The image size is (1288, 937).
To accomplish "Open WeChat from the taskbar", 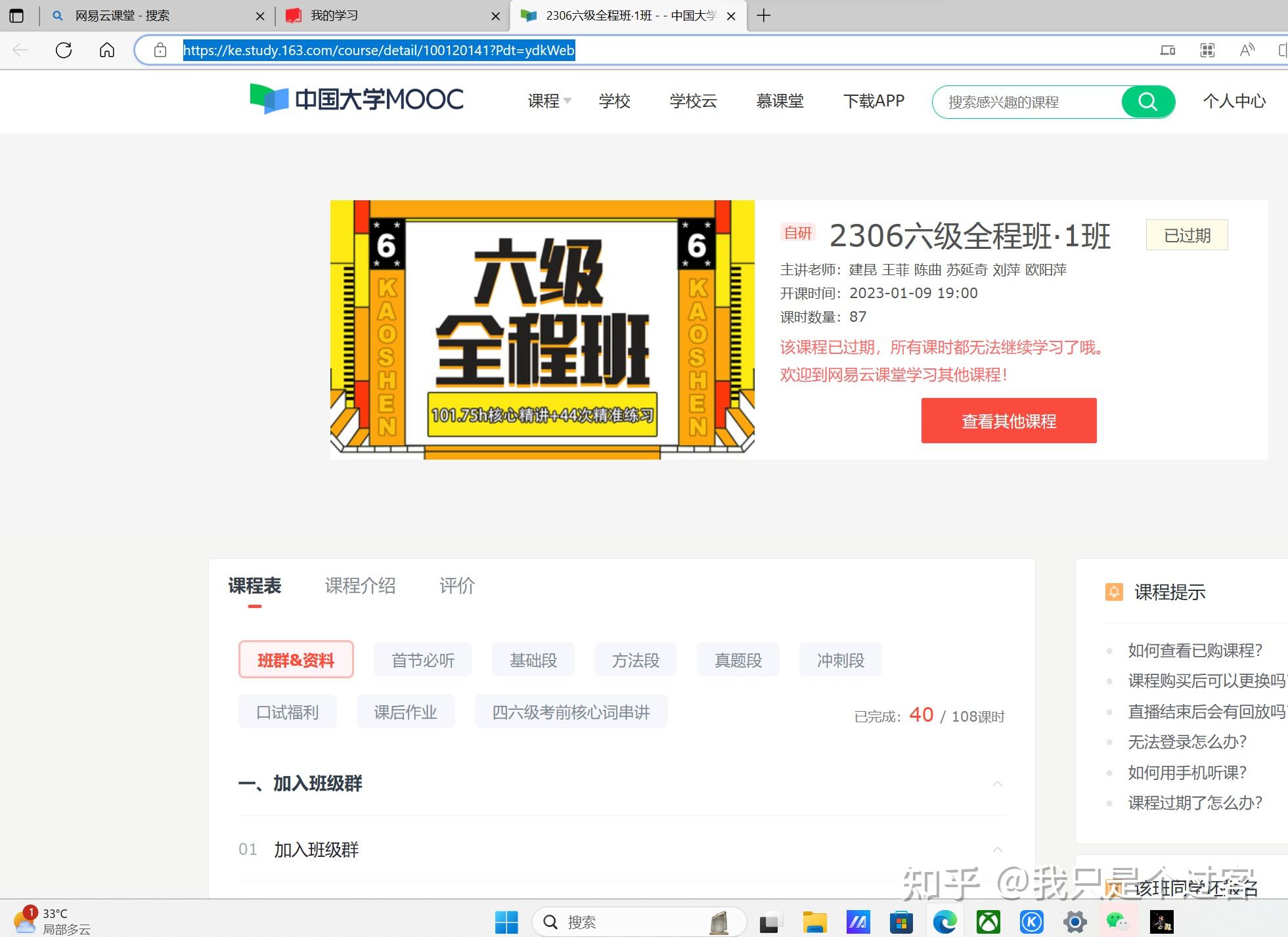I will pyautogui.click(x=1117, y=922).
